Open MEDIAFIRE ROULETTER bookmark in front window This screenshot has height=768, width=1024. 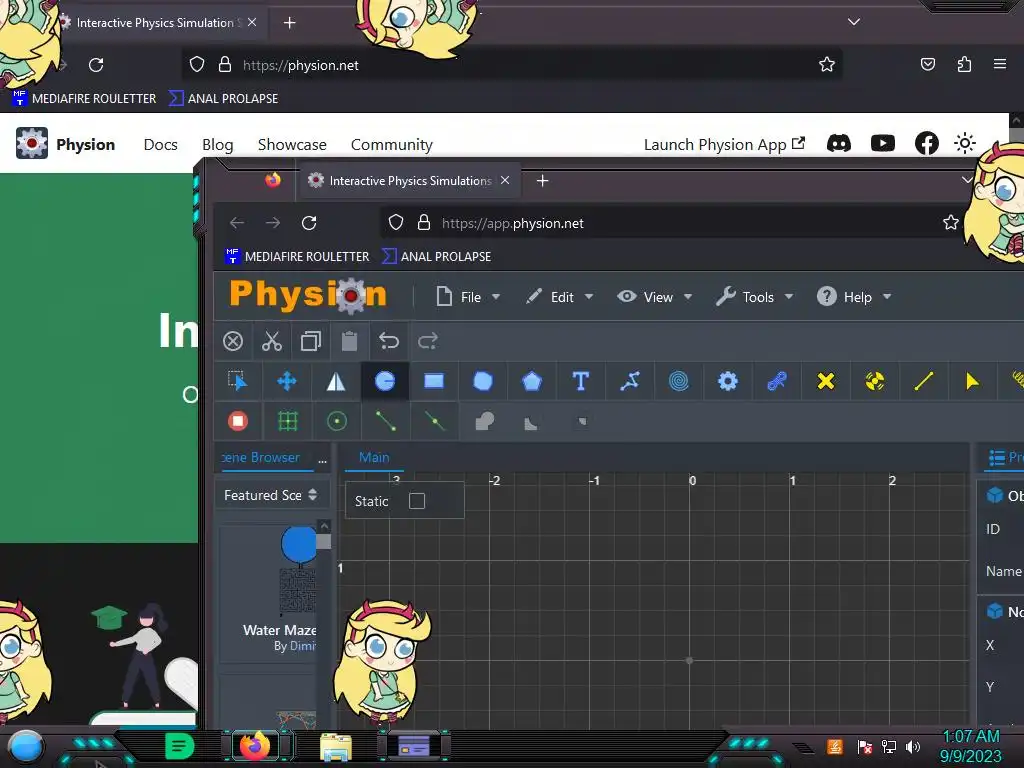[x=297, y=257]
